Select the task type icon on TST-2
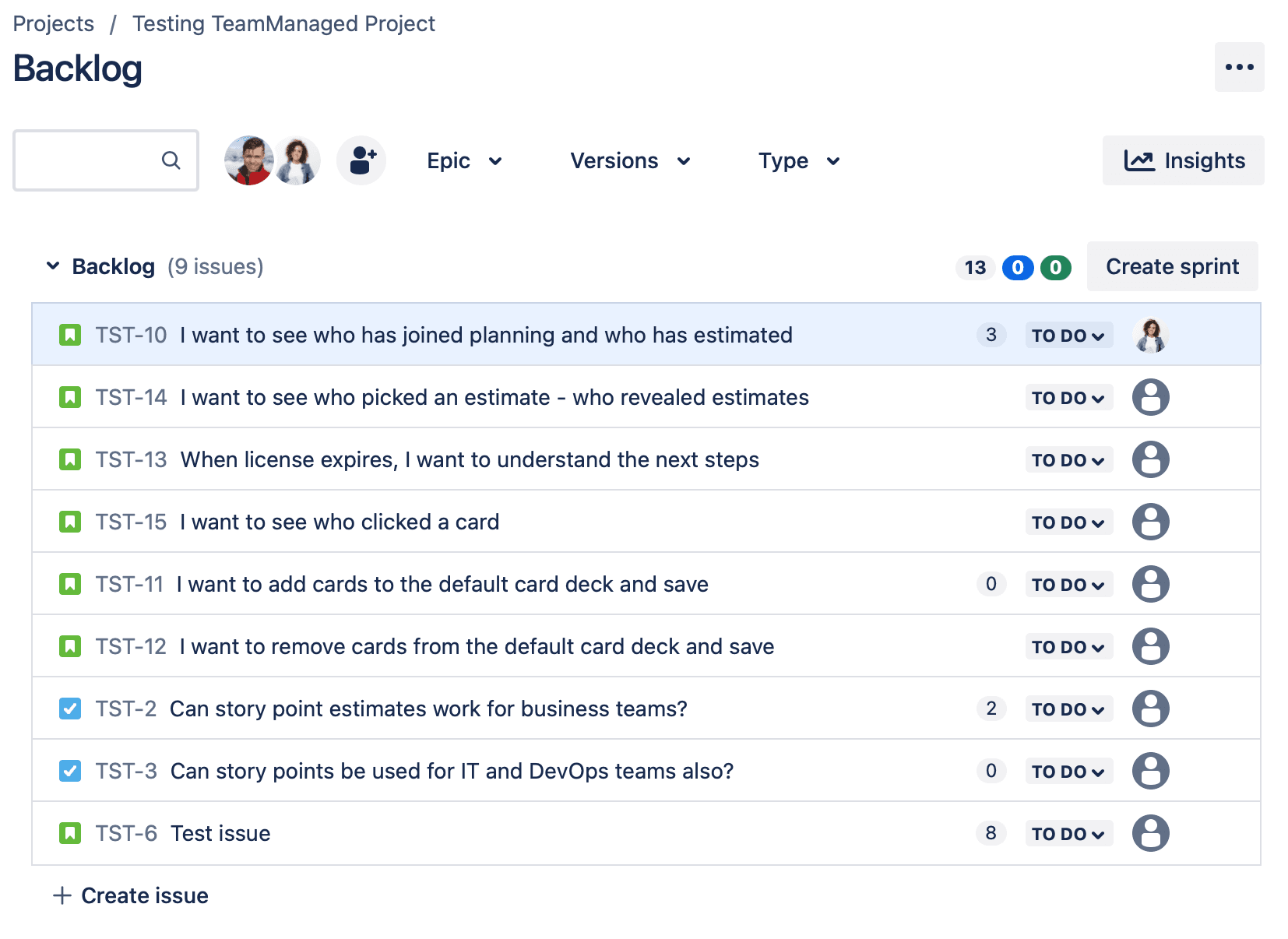This screenshot has height=939, width=1288. pos(69,709)
